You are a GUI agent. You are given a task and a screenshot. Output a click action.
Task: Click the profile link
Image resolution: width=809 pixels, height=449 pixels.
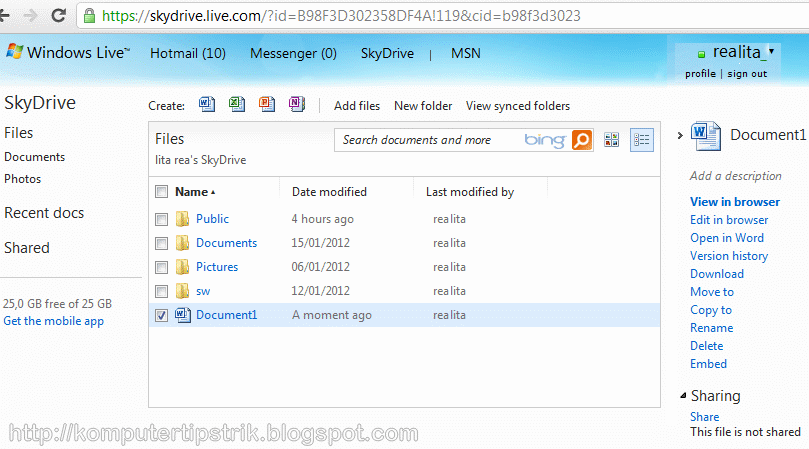[x=700, y=74]
